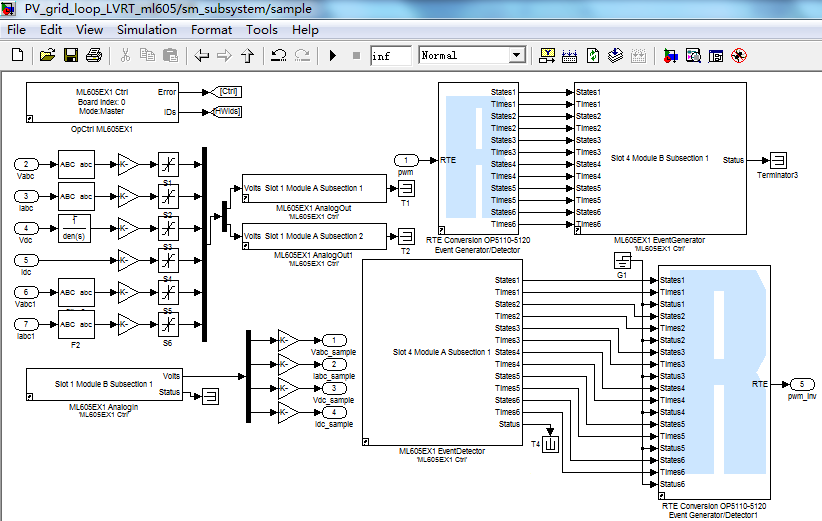Open the Library Browser icon
The height and width of the screenshot is (521, 822).
click(x=669, y=56)
